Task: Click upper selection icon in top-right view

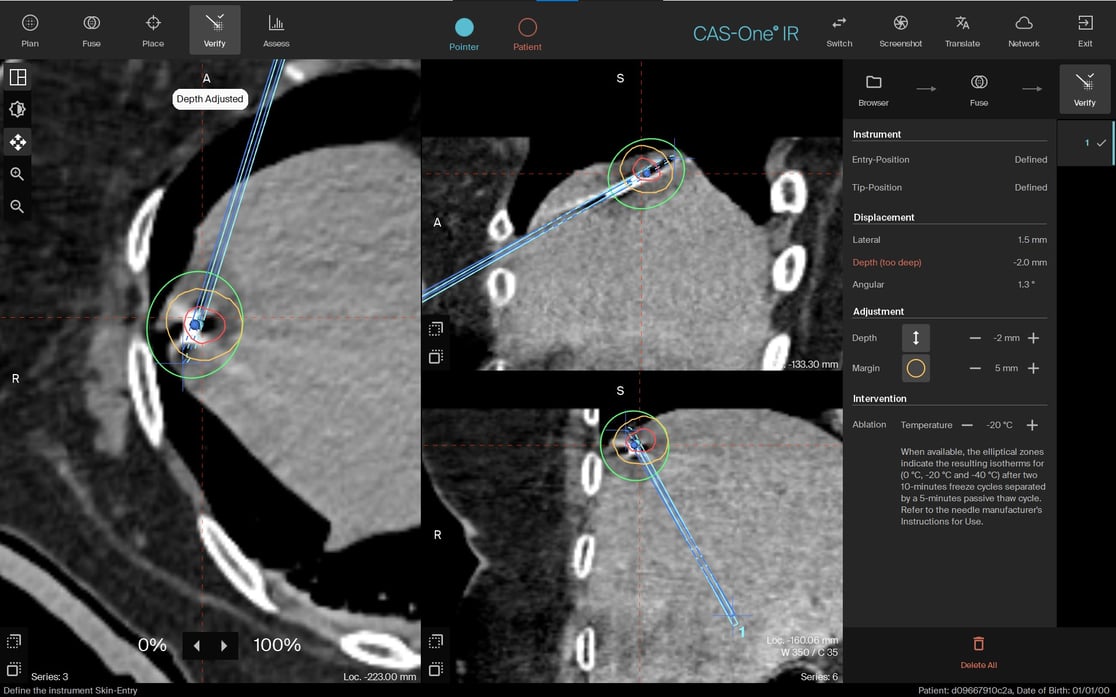Action: pyautogui.click(x=436, y=329)
